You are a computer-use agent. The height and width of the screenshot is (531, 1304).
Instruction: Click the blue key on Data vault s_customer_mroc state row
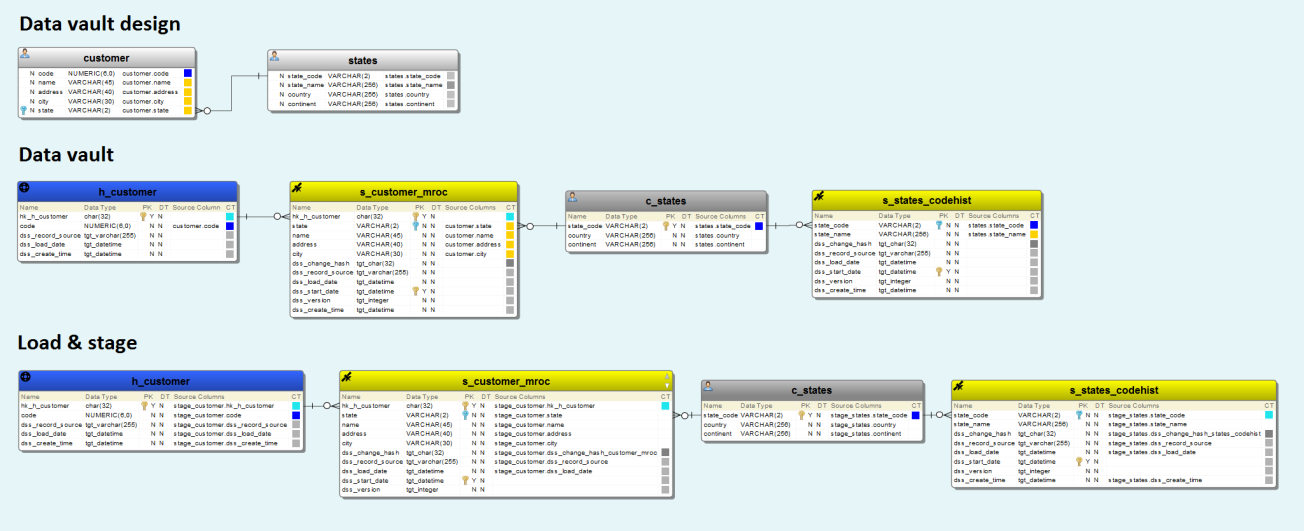[x=416, y=226]
